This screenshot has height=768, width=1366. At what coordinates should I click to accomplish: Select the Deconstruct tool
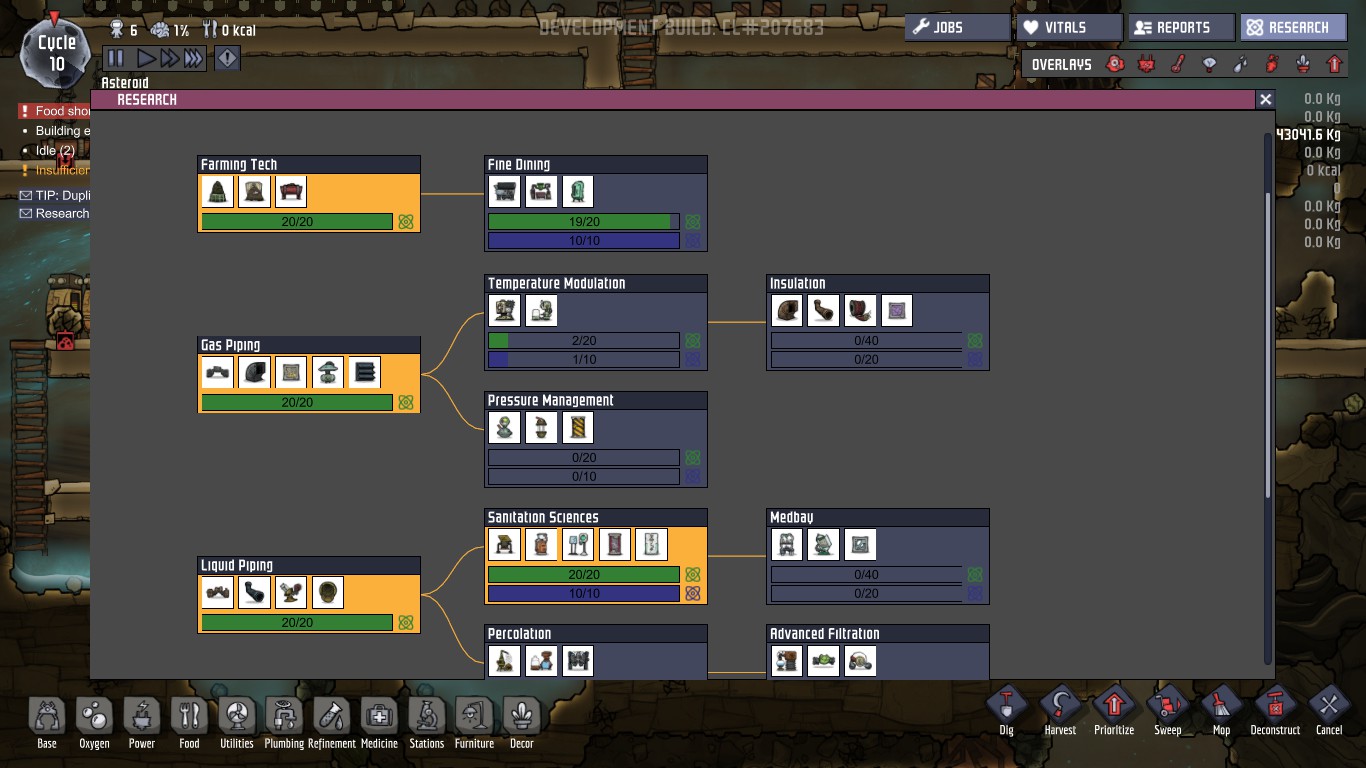click(x=1275, y=712)
